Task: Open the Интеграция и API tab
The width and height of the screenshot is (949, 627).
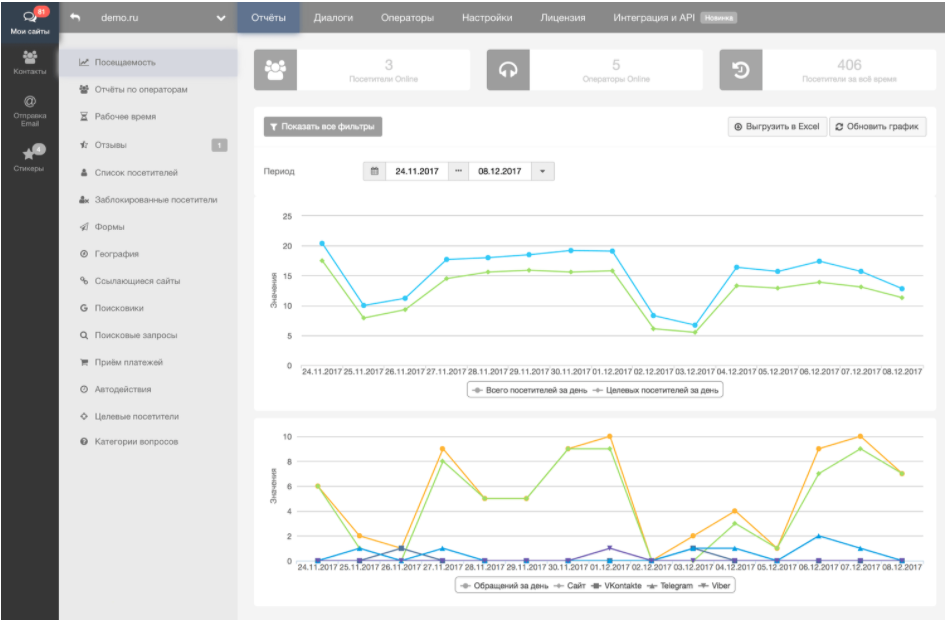Action: coord(653,18)
